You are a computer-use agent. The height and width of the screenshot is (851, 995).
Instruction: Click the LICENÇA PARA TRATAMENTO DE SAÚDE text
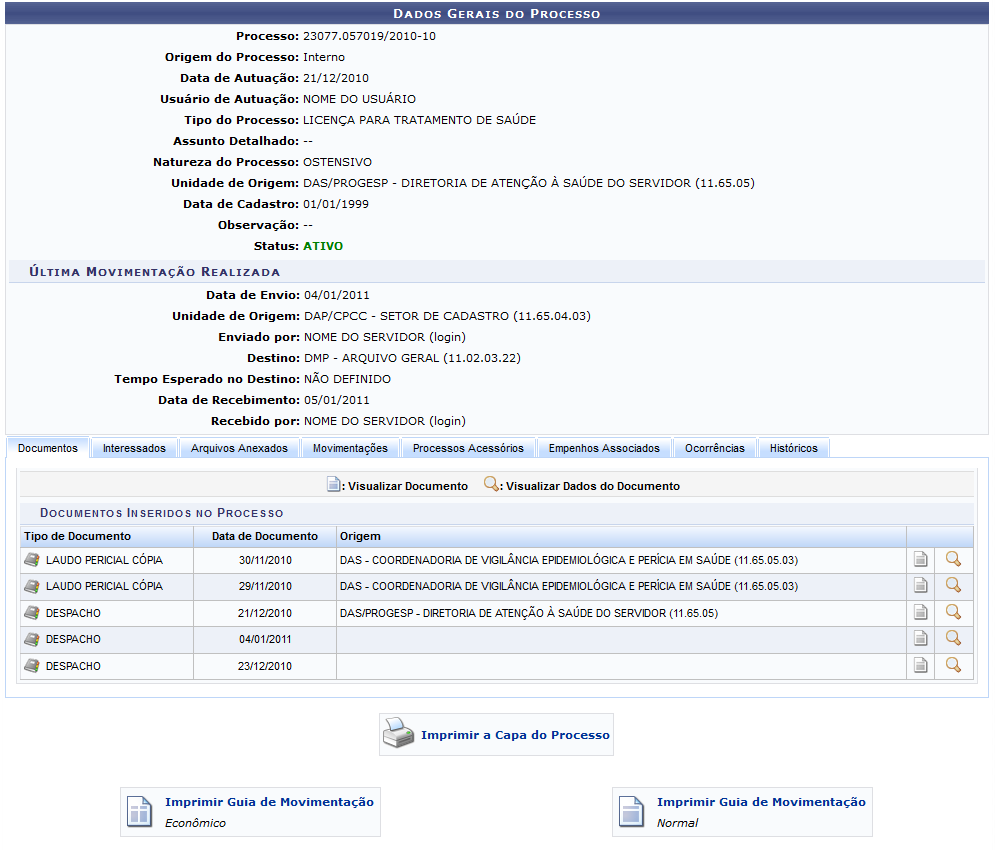click(419, 120)
